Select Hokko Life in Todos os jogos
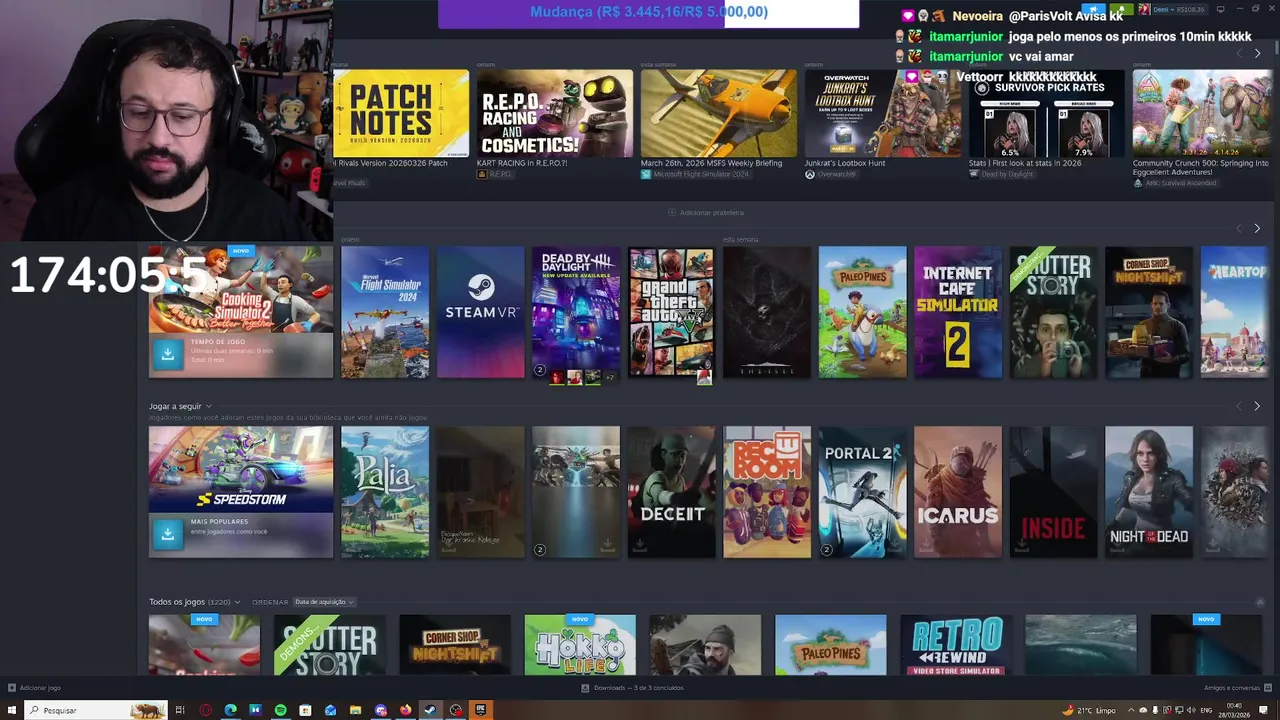Viewport: 1280px width, 720px height. pyautogui.click(x=580, y=645)
